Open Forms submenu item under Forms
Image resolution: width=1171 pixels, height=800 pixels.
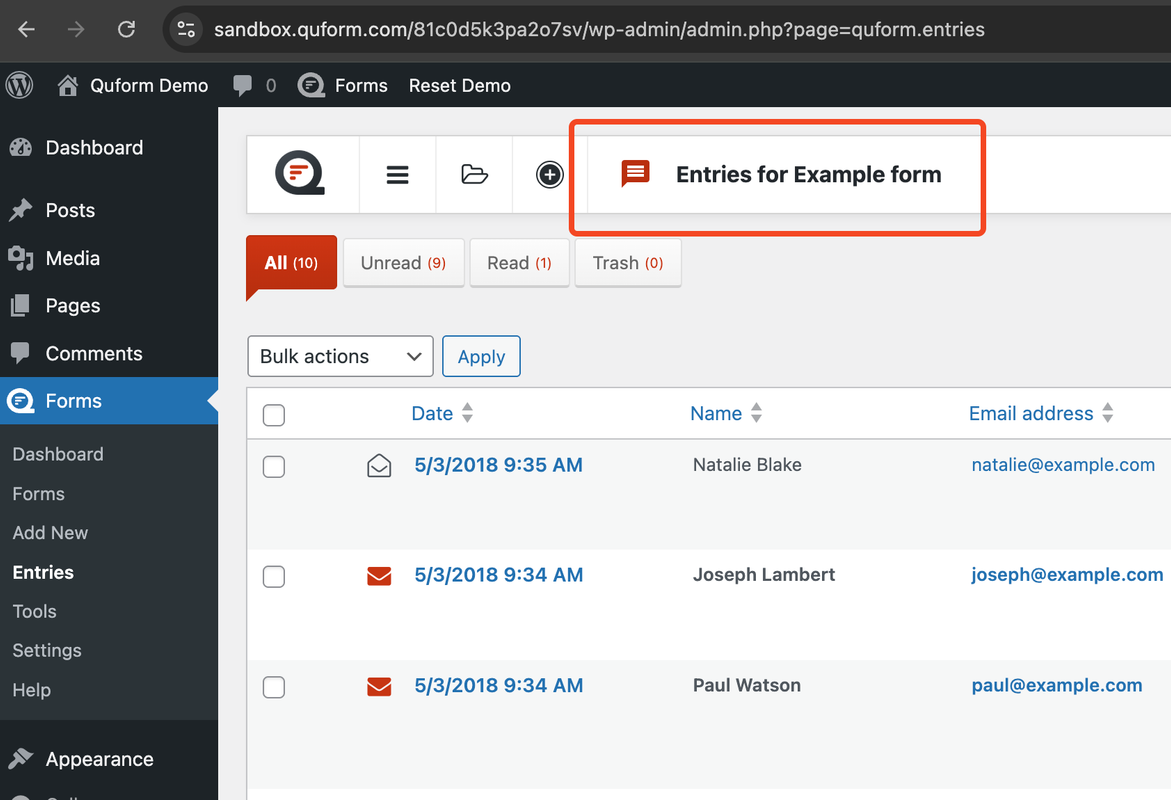(x=39, y=494)
